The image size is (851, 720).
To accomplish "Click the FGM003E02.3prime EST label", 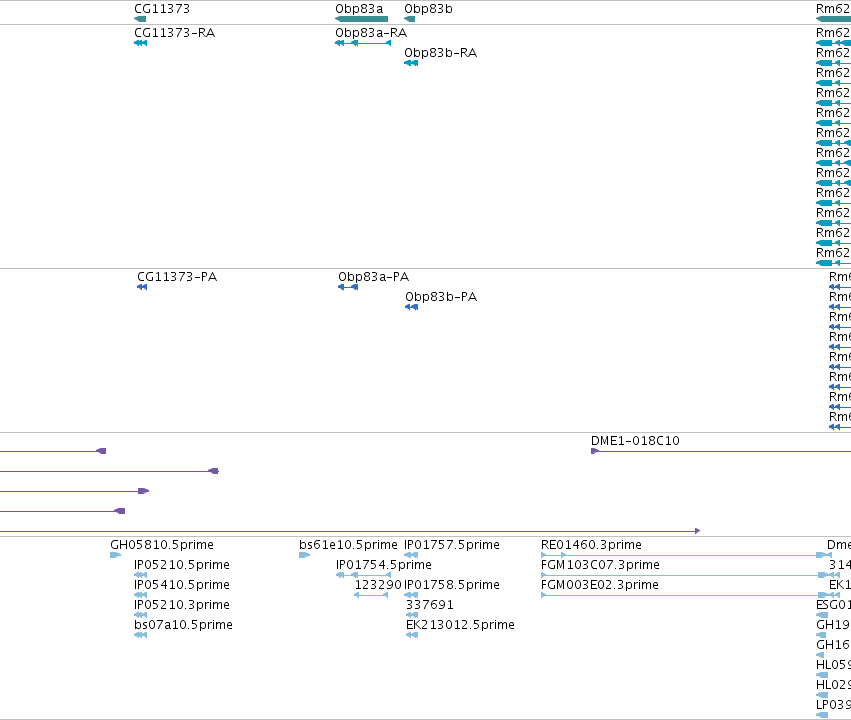I will 600,585.
